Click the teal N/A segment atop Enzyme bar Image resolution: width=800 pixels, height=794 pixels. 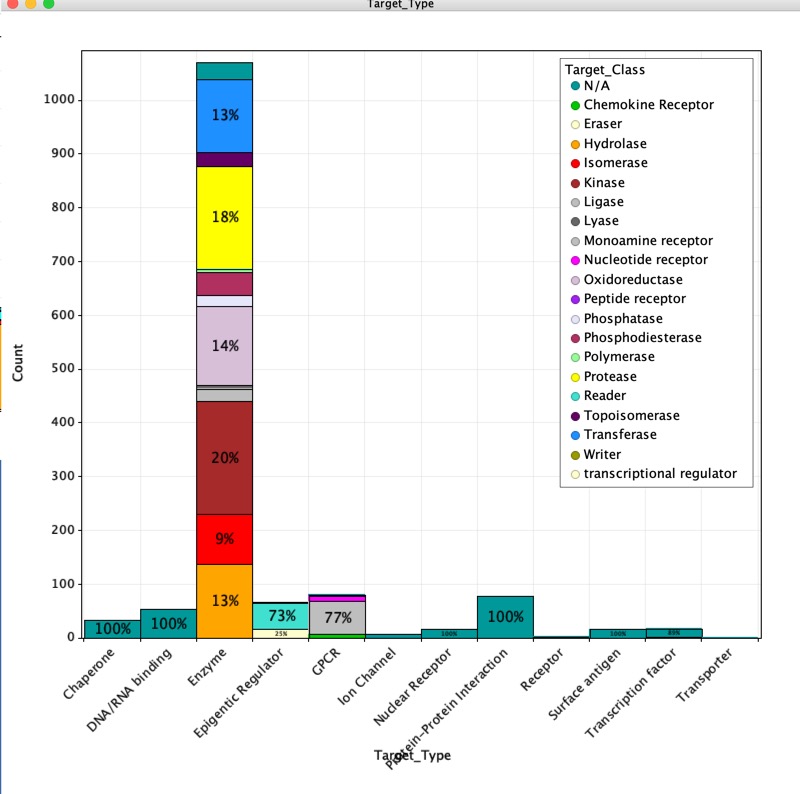click(224, 71)
